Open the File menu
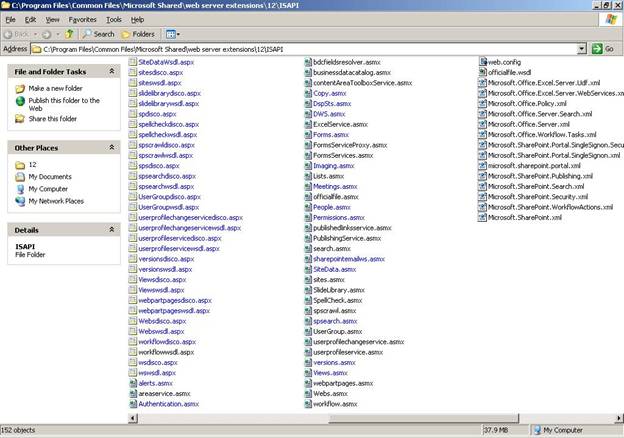 [10, 19]
